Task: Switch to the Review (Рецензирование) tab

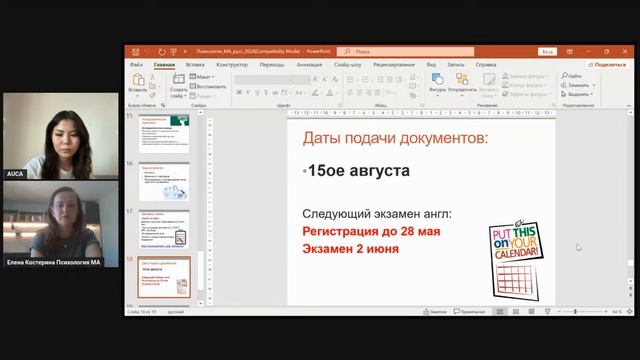Action: pos(393,64)
